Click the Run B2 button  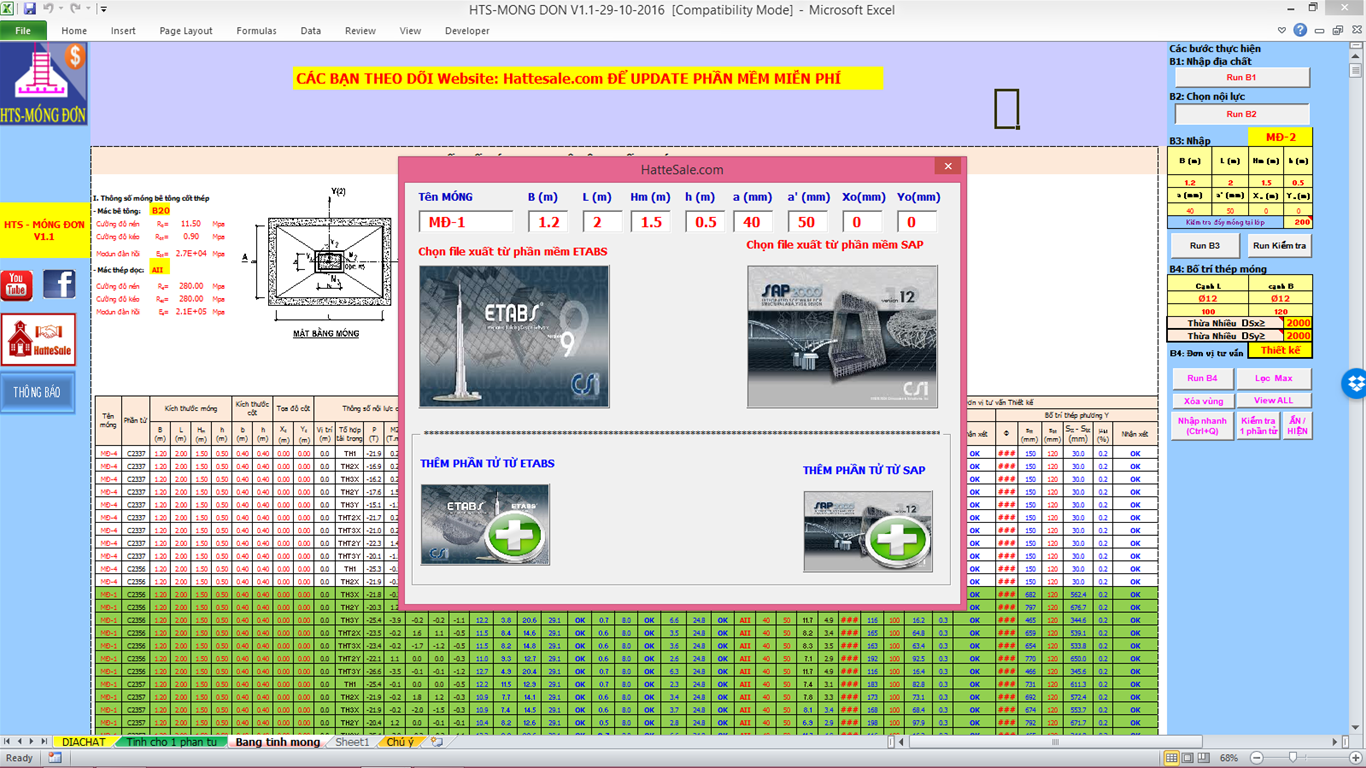(1241, 114)
